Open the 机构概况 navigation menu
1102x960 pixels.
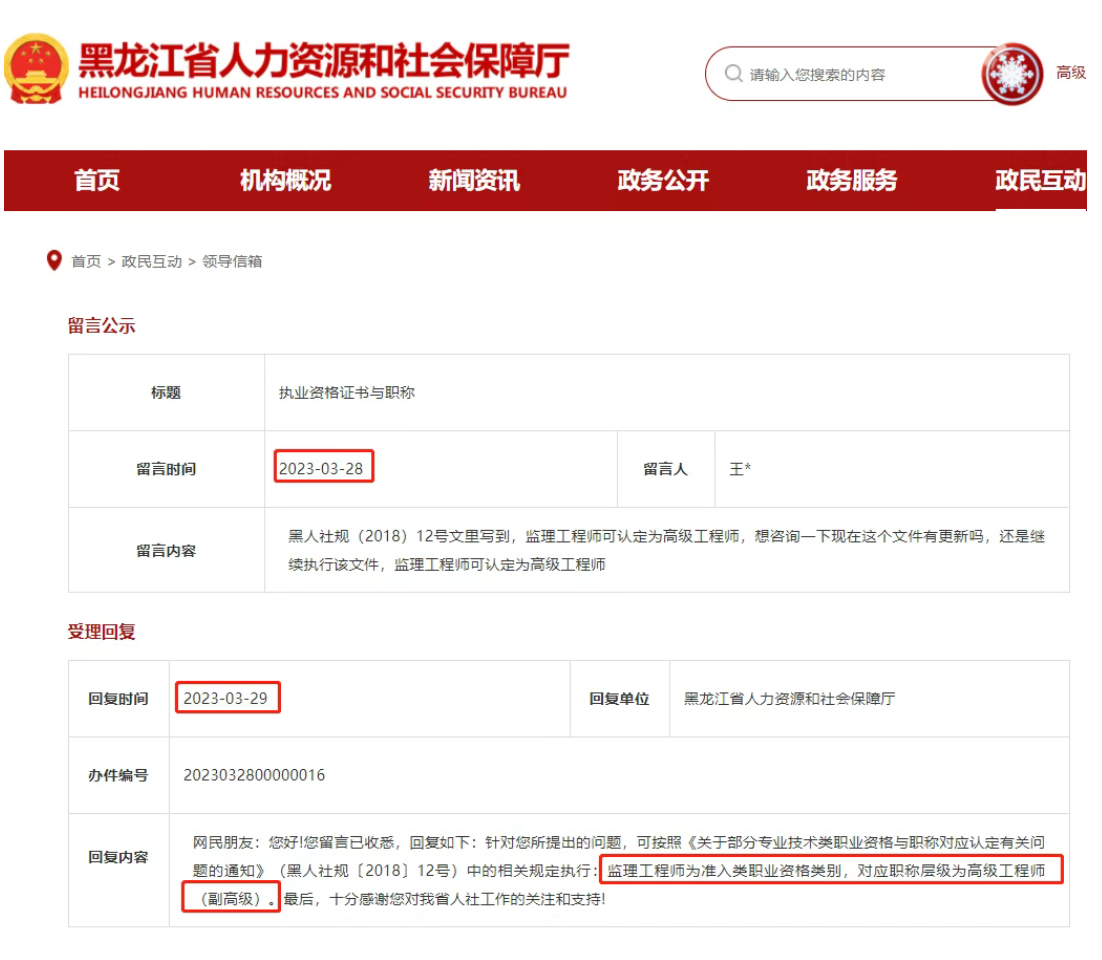(x=285, y=180)
